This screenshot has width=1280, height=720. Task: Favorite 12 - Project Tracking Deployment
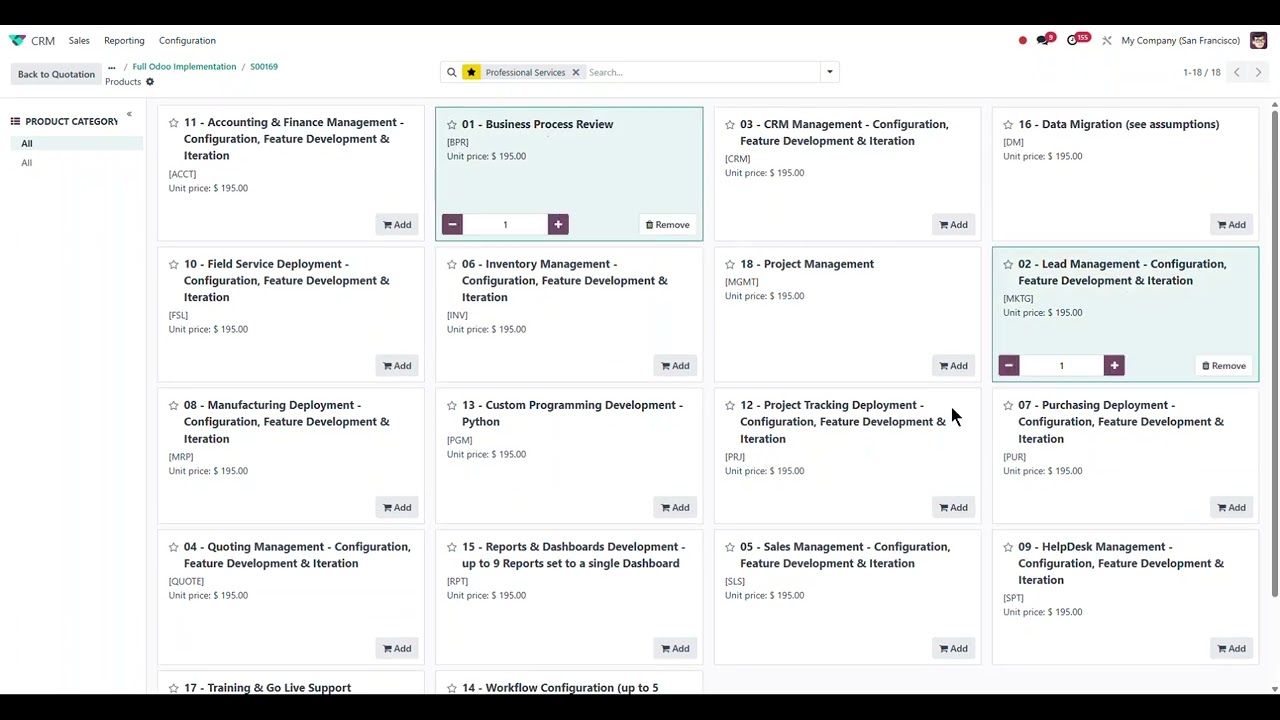(730, 405)
